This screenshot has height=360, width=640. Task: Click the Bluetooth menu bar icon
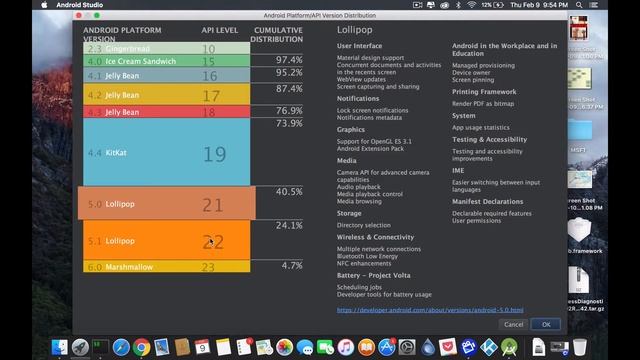(458, 5)
